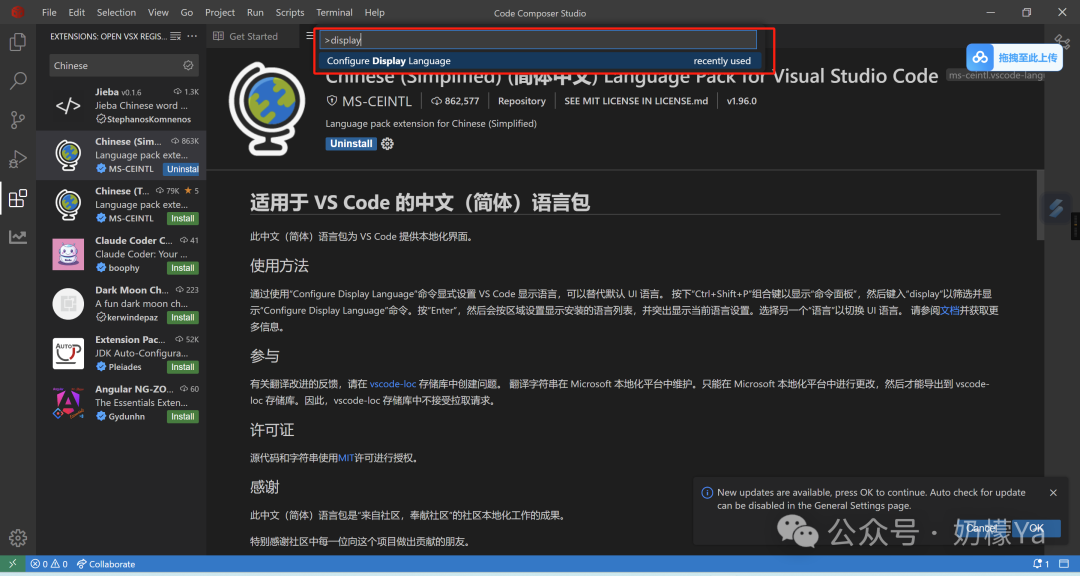Viewport: 1080px width, 576px height.
Task: Click OK in the update notification
Action: (1036, 528)
